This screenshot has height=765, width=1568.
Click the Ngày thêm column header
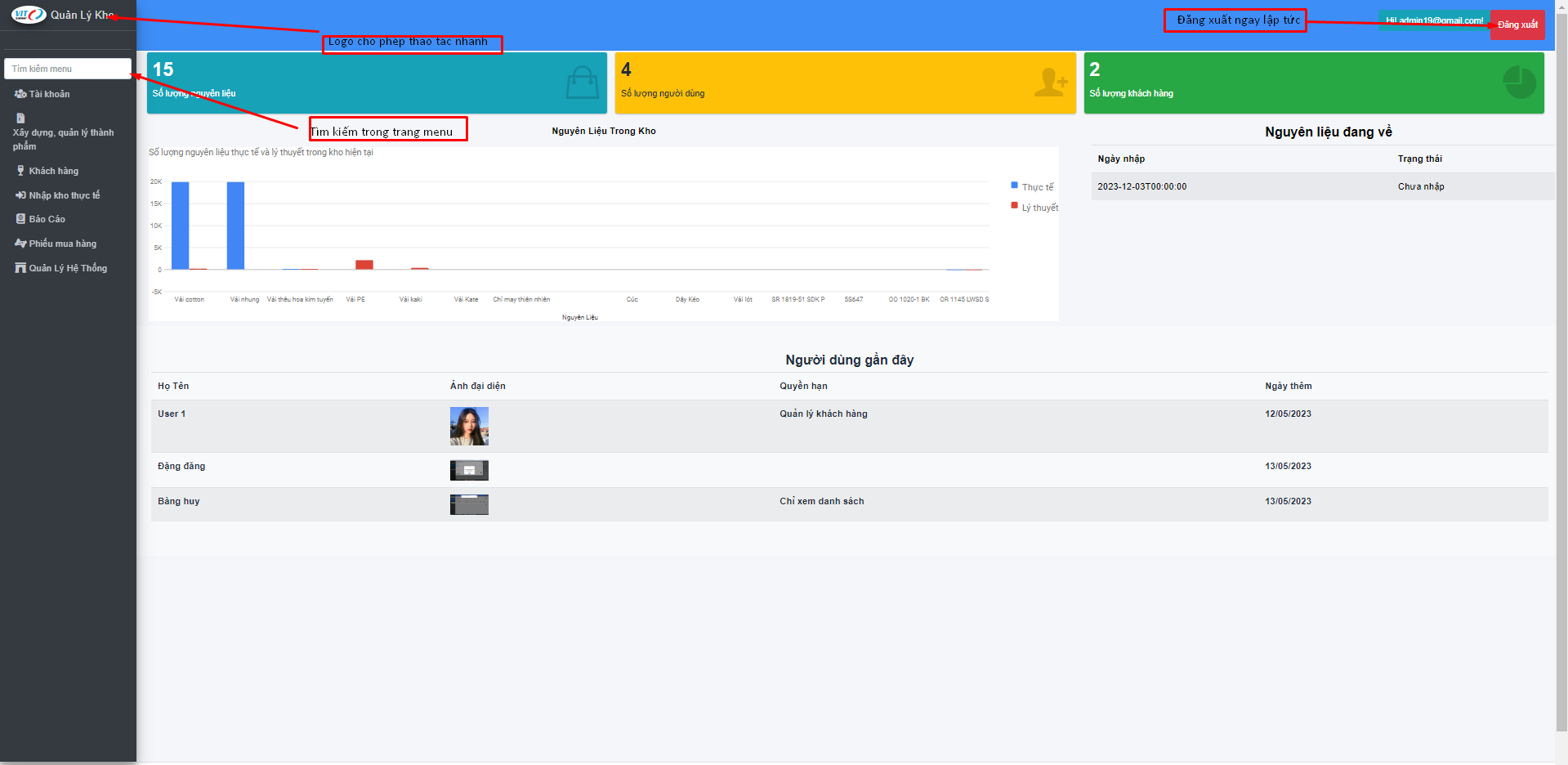(x=1289, y=386)
